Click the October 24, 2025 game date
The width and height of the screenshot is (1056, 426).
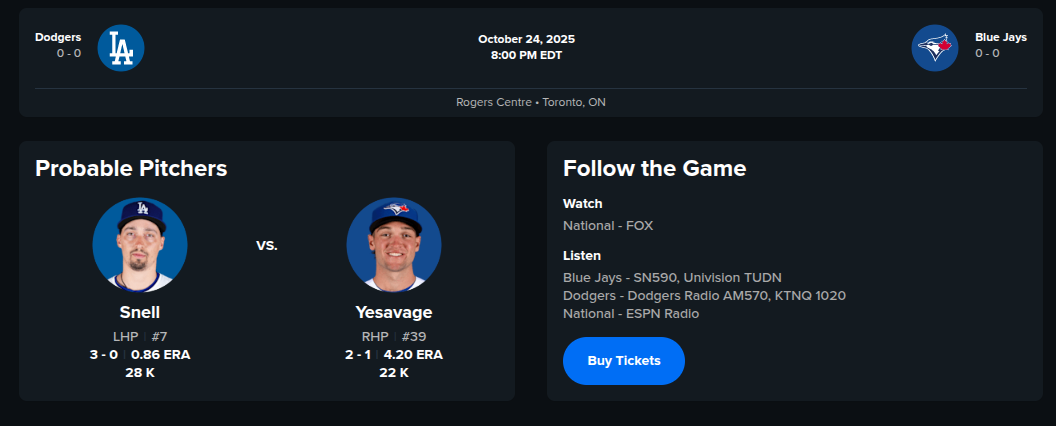click(x=526, y=39)
